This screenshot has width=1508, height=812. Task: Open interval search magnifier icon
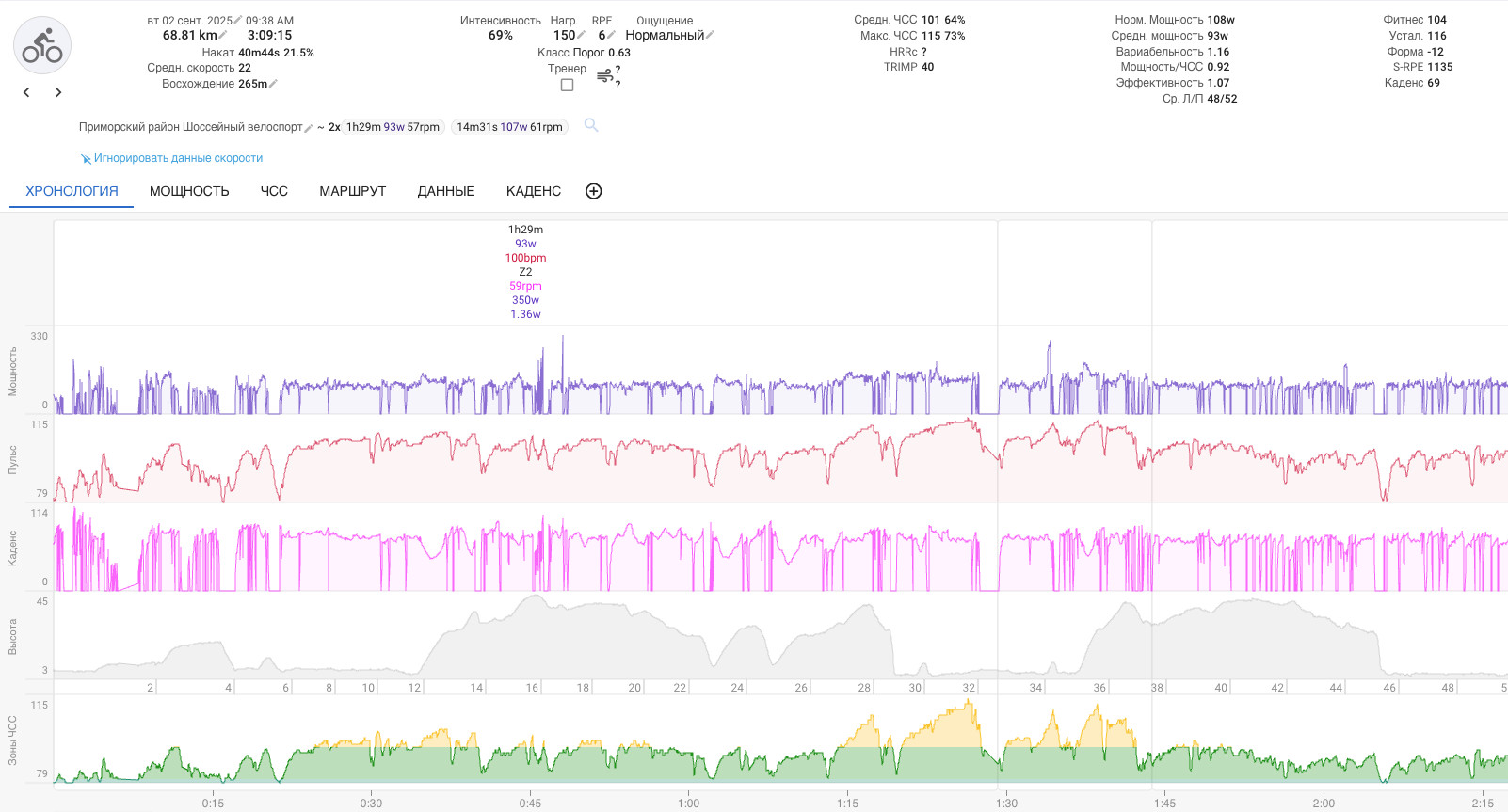click(591, 125)
